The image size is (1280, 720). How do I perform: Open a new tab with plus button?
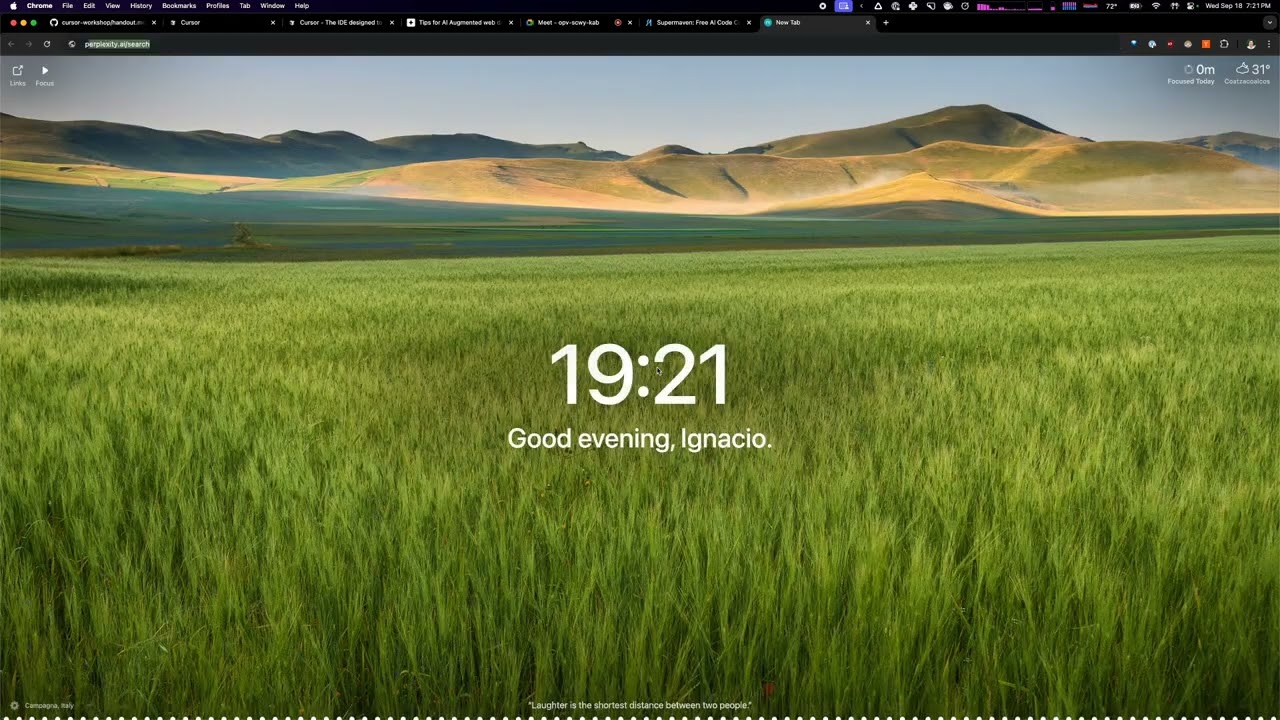885,22
